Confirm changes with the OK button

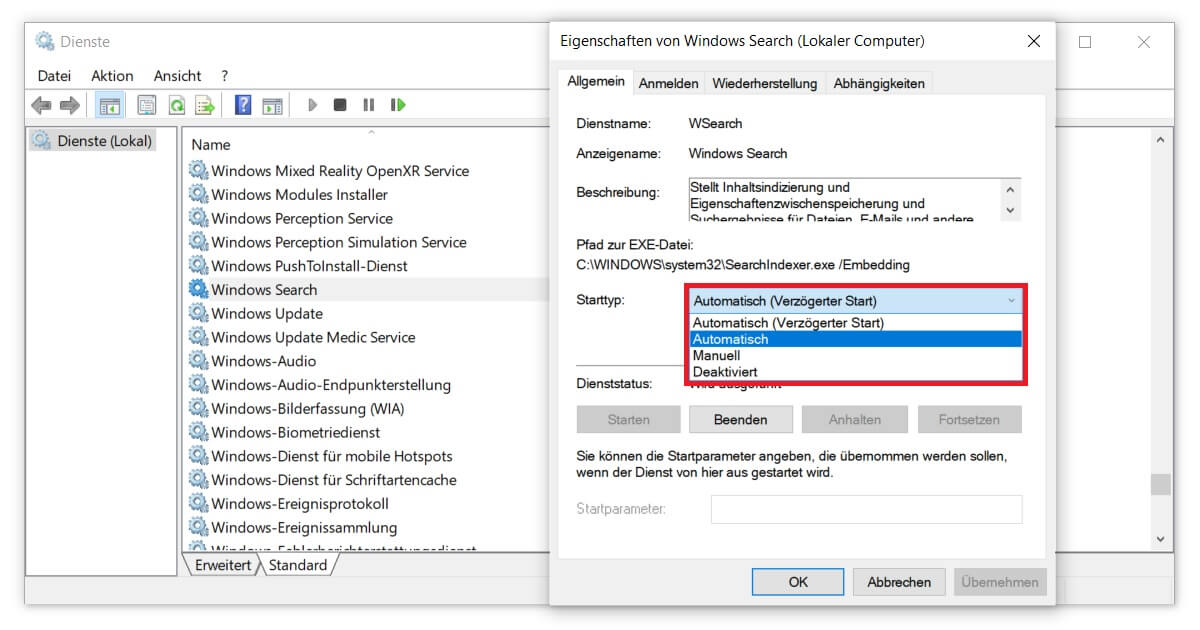click(x=797, y=581)
